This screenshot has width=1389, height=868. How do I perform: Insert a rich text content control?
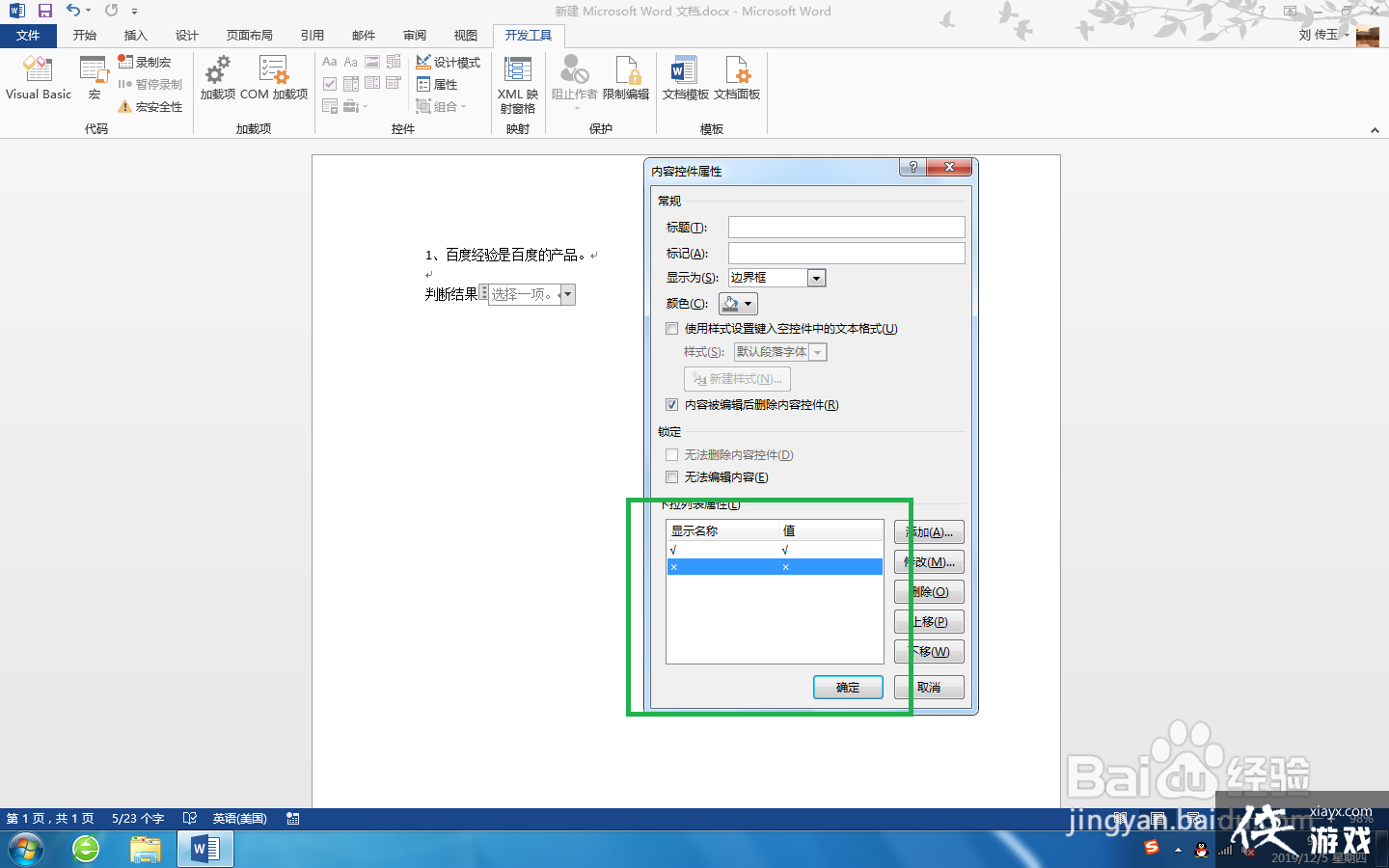point(330,62)
